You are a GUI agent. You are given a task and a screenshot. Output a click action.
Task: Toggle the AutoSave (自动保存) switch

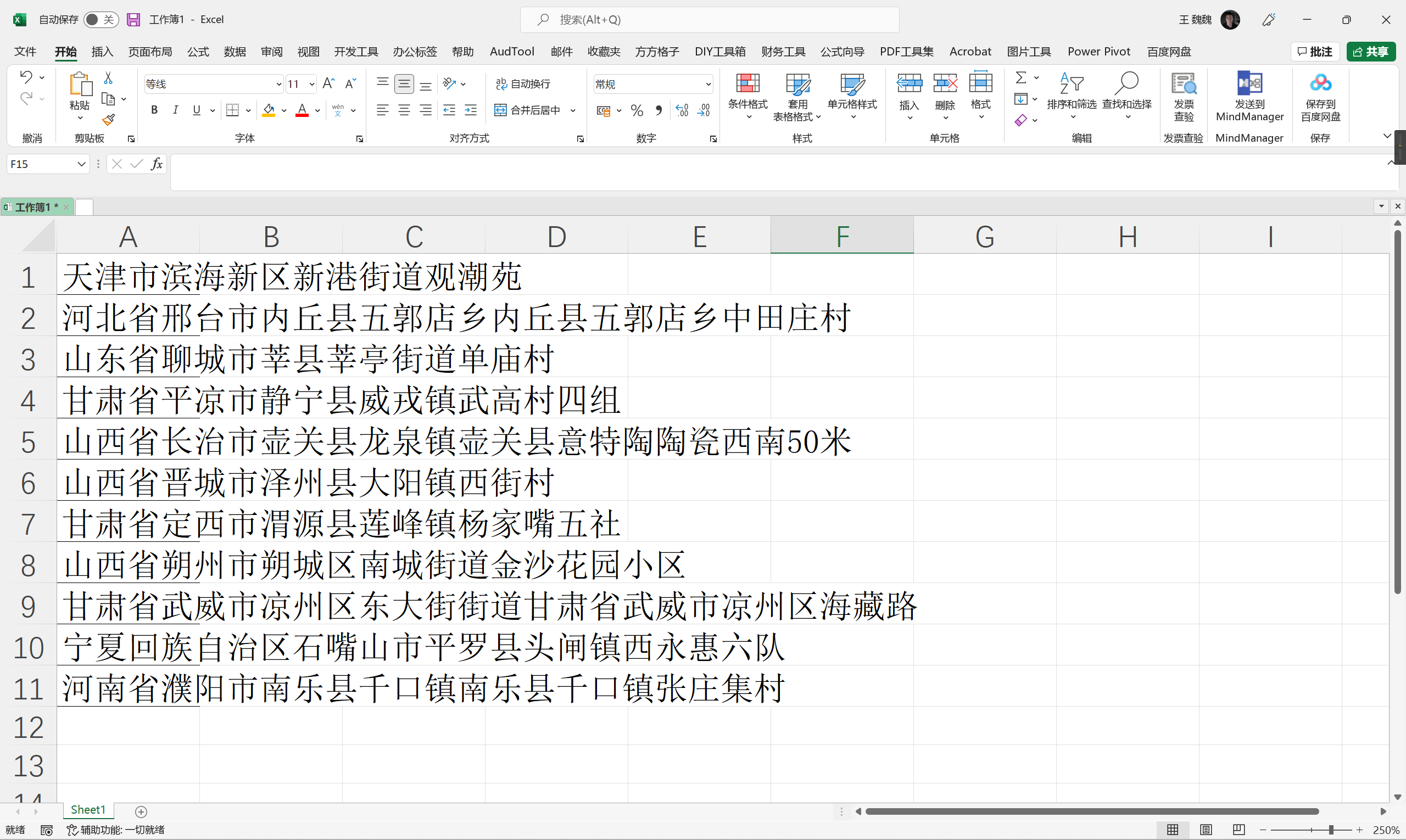coord(101,20)
